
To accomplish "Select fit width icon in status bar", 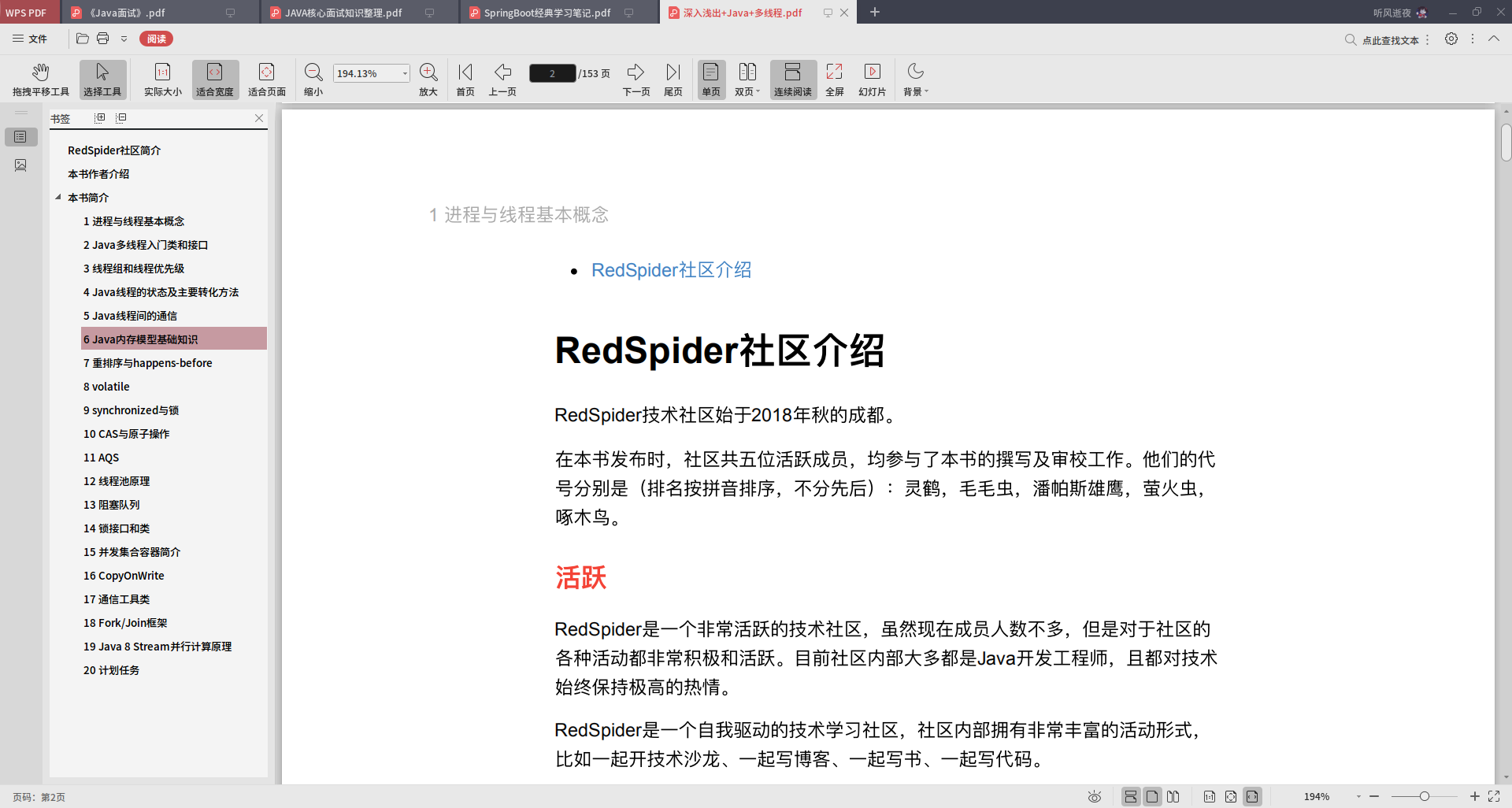I will [x=1252, y=797].
